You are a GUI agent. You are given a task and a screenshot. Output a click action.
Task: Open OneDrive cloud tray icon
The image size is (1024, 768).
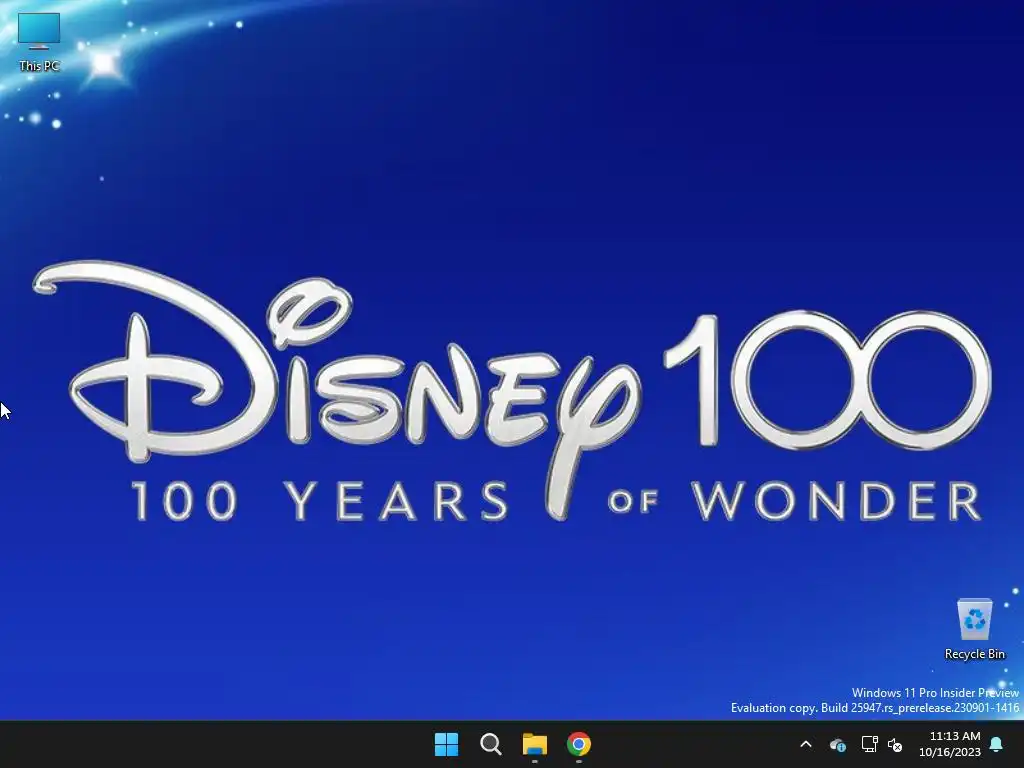(838, 744)
